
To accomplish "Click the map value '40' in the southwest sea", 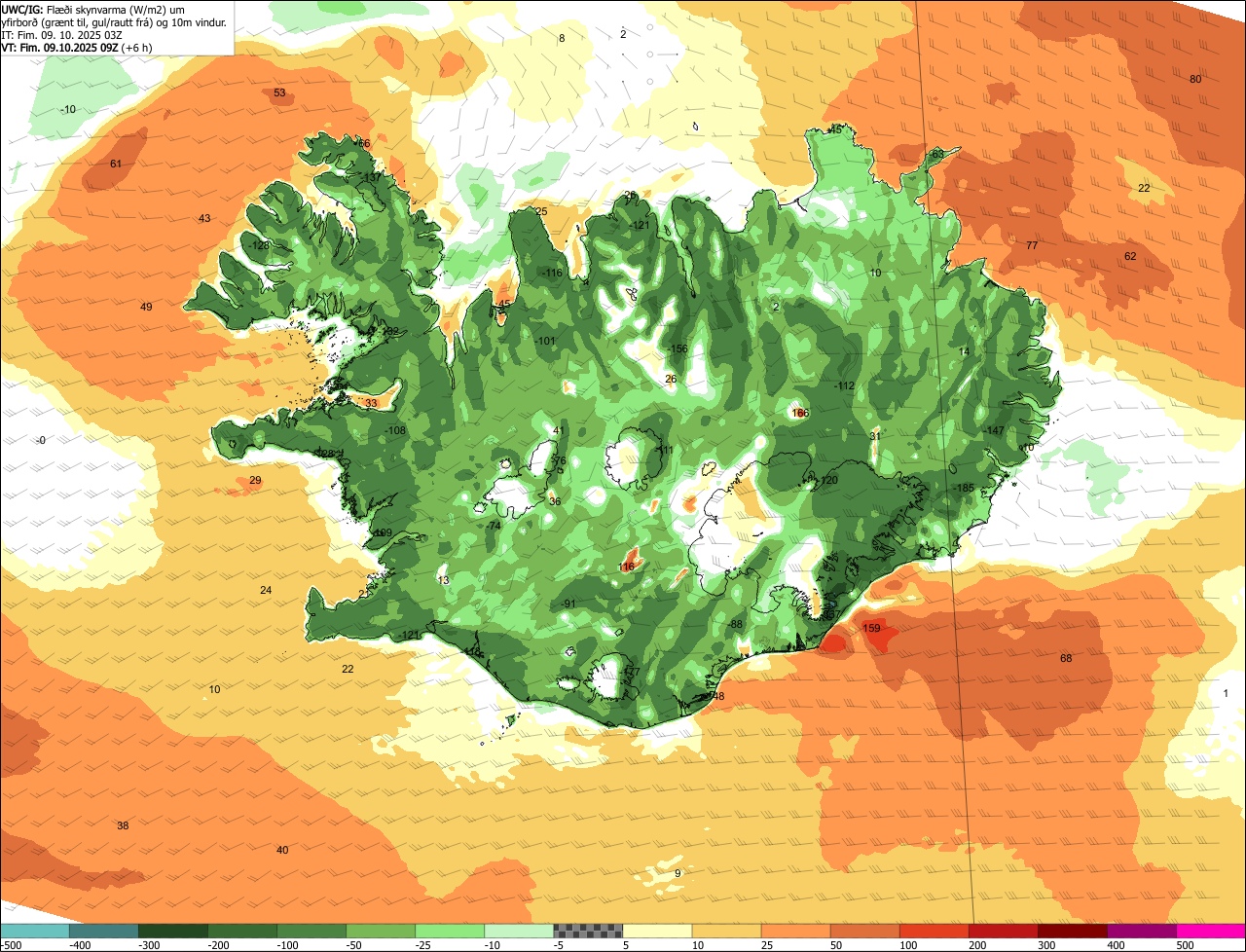I will (282, 850).
